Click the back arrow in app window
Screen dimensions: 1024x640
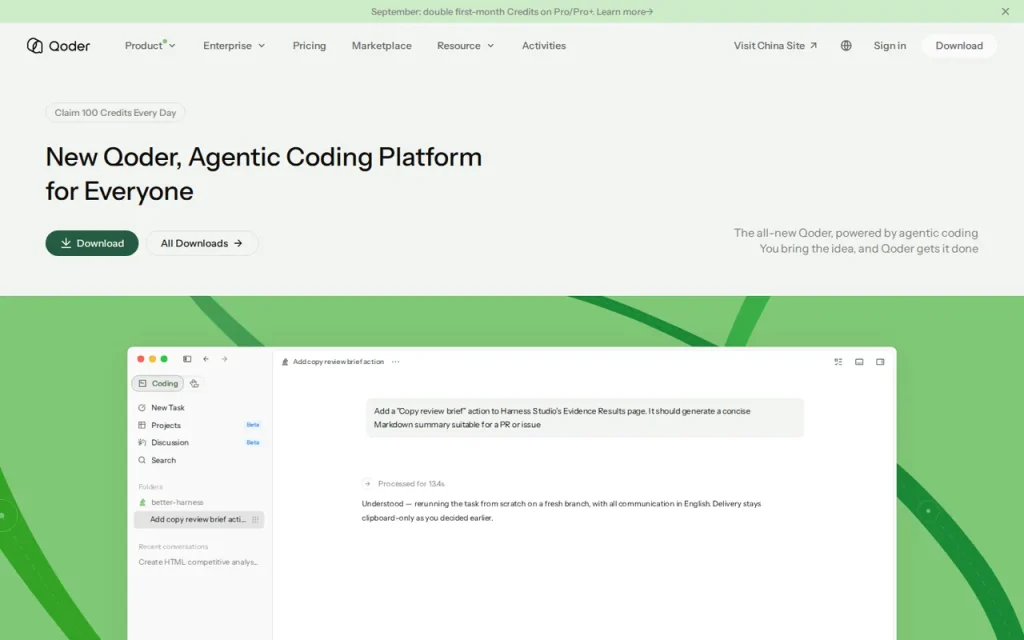206,359
